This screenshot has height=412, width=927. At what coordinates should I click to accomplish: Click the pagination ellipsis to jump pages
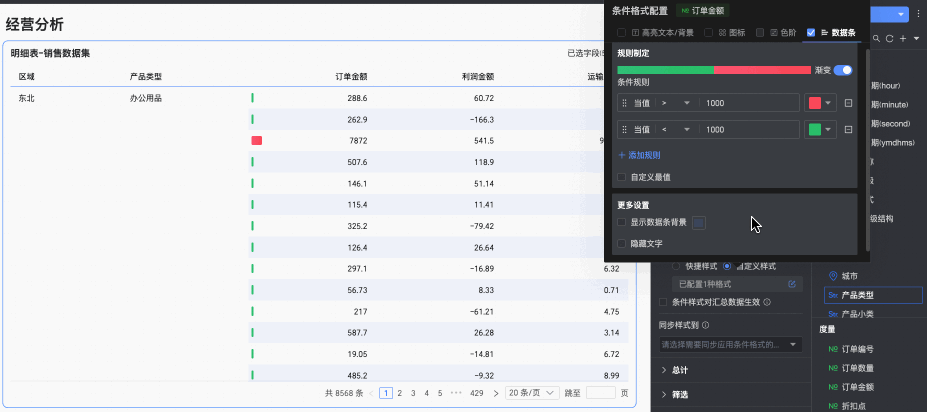[456, 393]
